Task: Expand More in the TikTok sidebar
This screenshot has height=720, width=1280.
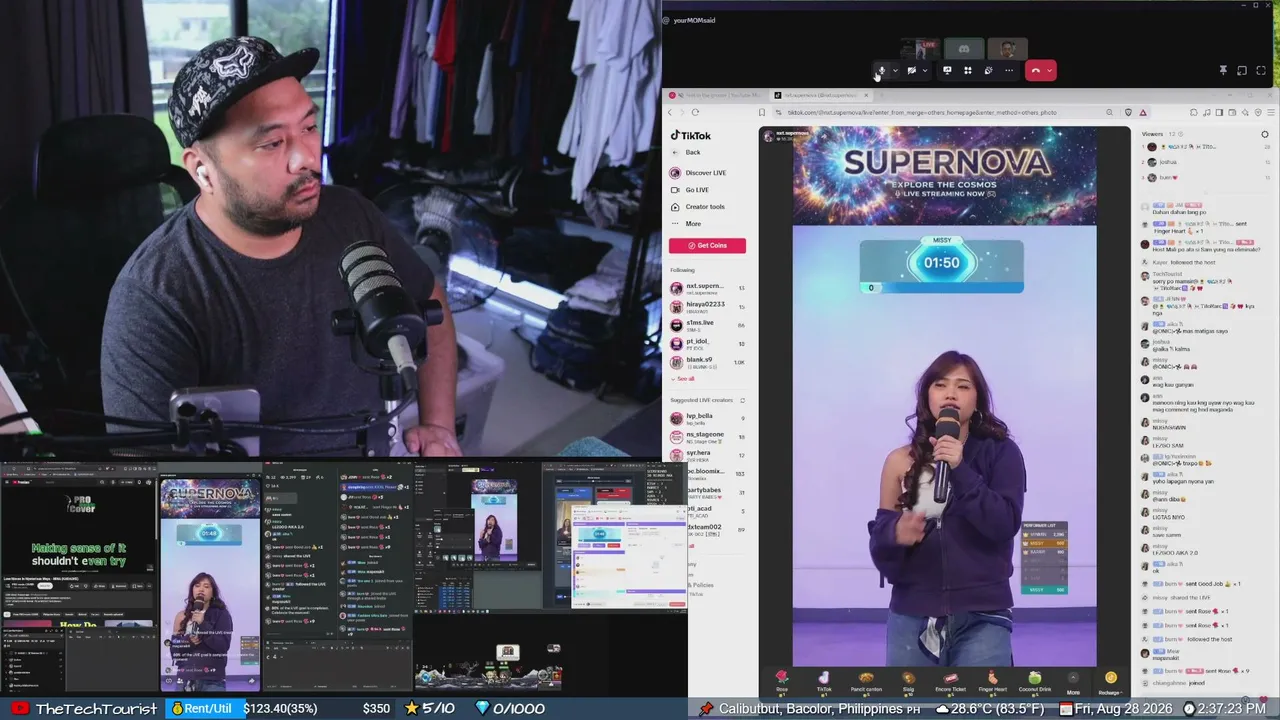Action: [x=686, y=224]
